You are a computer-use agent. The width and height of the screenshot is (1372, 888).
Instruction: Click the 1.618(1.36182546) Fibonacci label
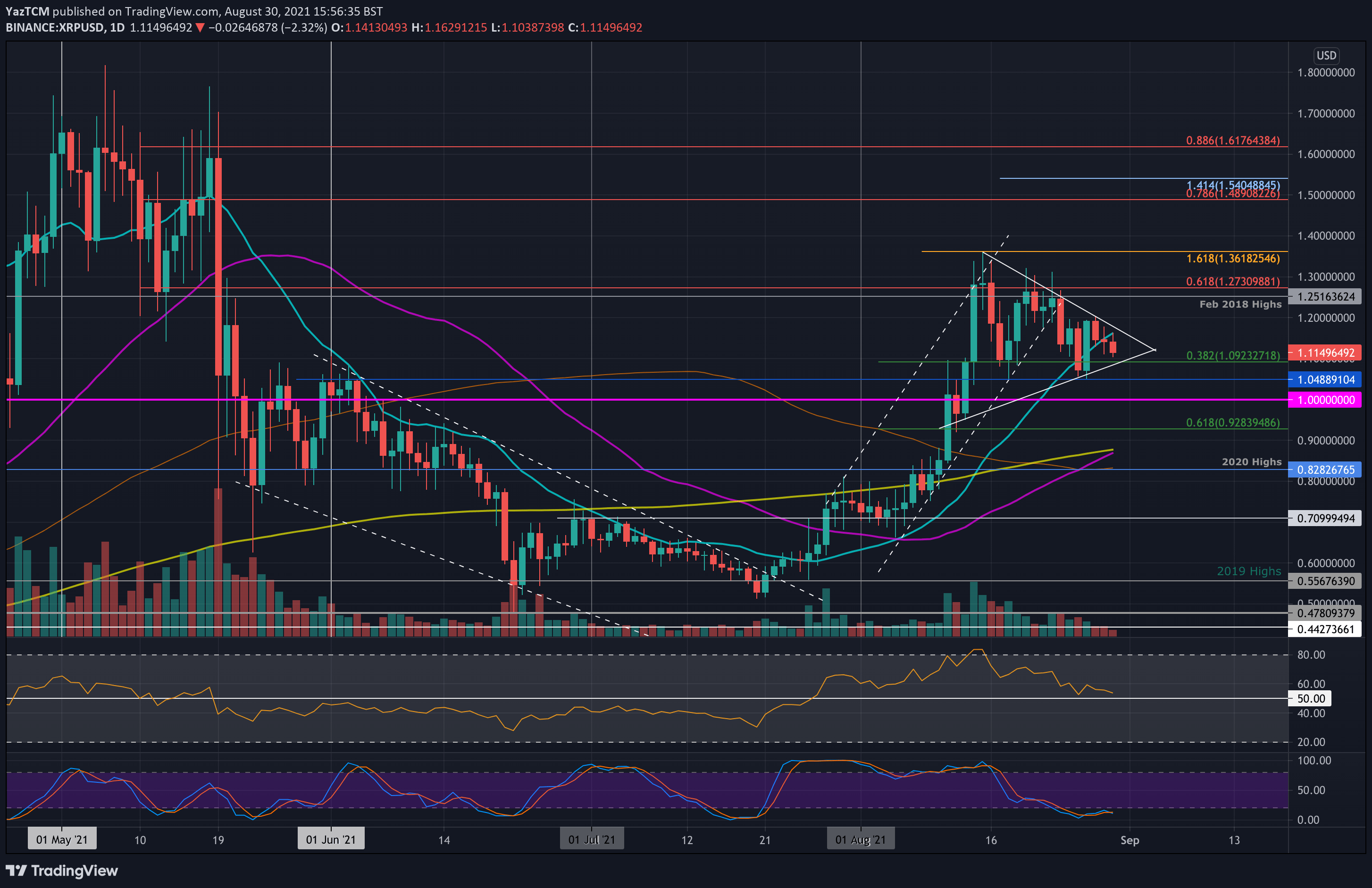(x=1233, y=258)
